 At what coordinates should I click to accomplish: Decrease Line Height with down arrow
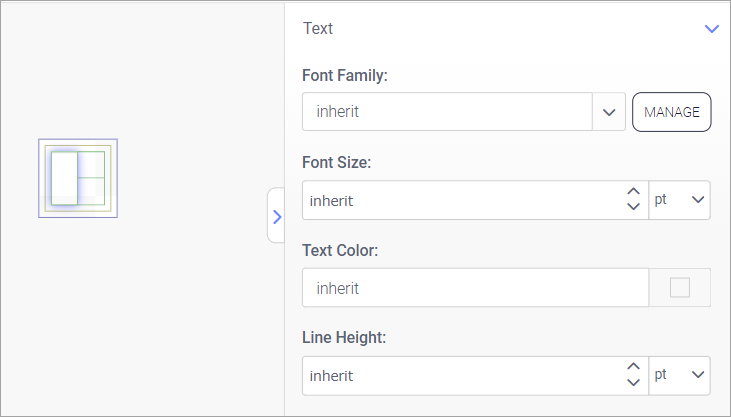pyautogui.click(x=632, y=383)
